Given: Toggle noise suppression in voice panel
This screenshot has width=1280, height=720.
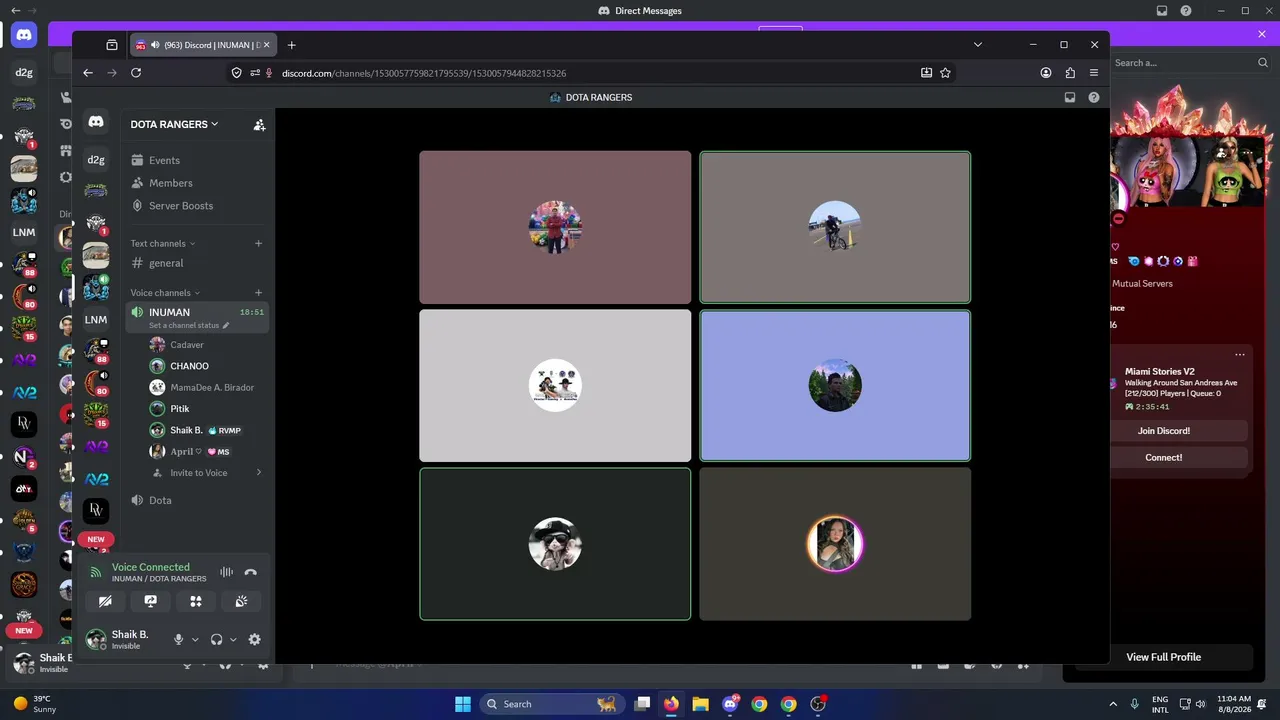Looking at the screenshot, I should coord(227,572).
